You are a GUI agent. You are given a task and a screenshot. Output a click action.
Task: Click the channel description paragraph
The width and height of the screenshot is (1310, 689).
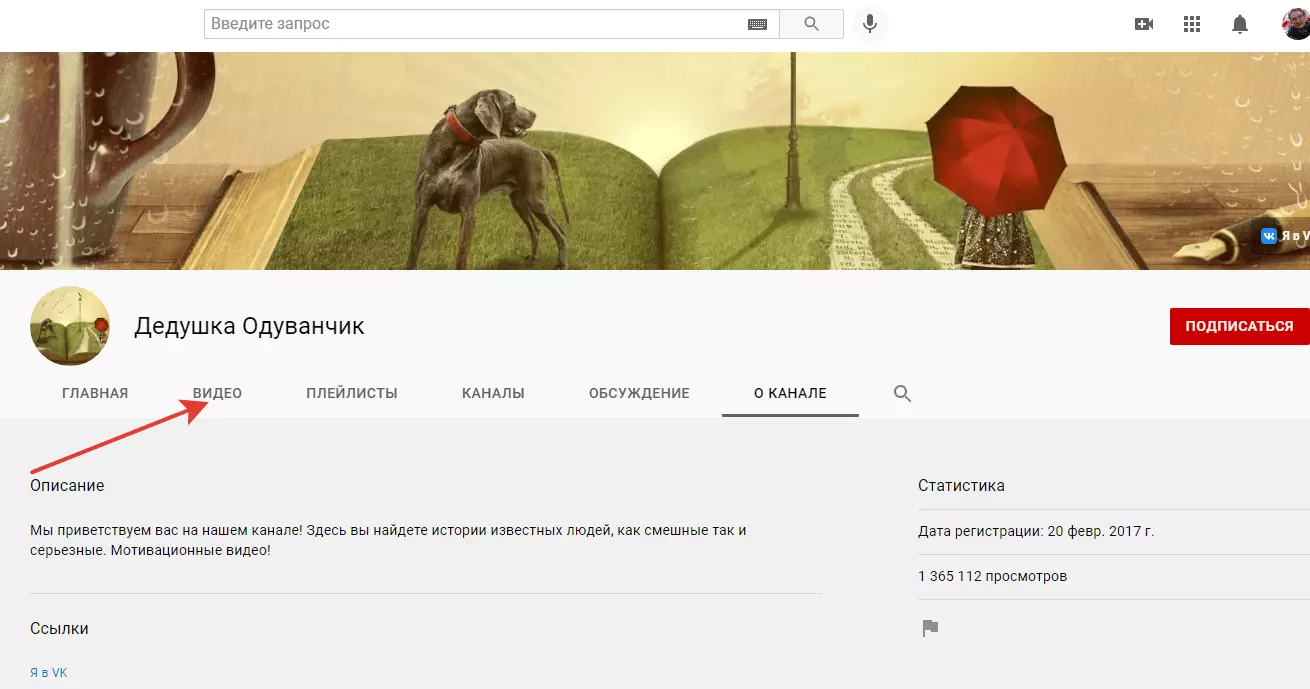tap(389, 540)
